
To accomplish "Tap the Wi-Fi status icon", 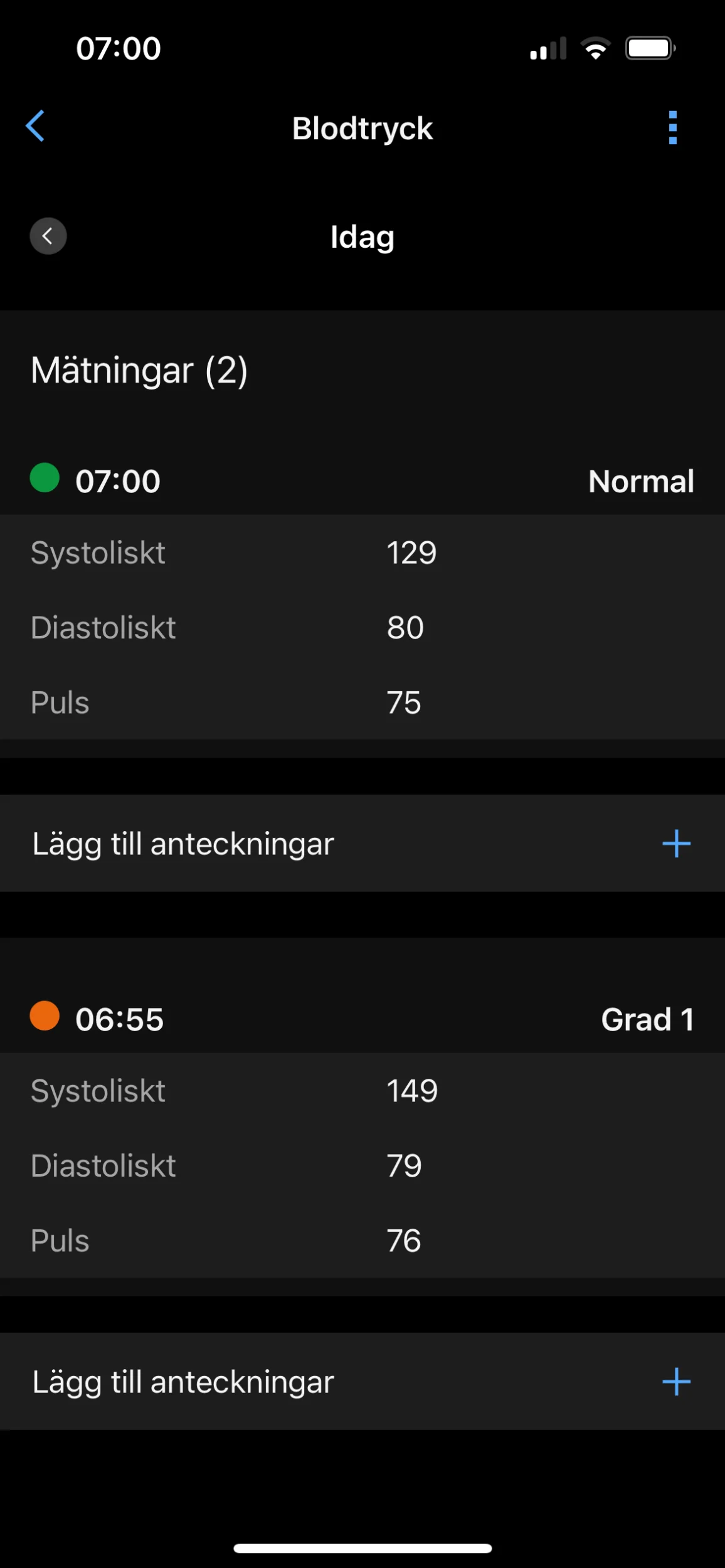I will (x=595, y=48).
